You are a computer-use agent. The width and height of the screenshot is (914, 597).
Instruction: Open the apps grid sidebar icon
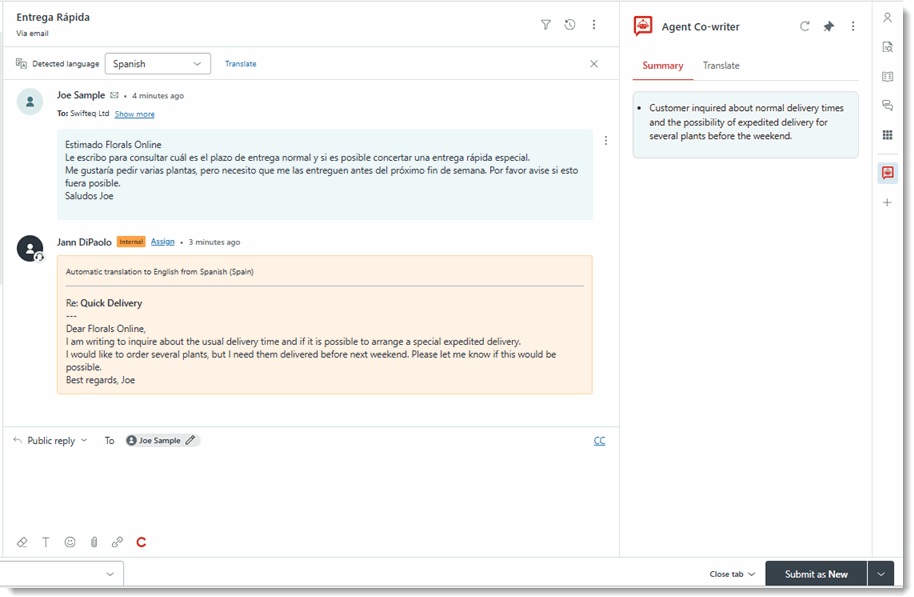pyautogui.click(x=887, y=135)
